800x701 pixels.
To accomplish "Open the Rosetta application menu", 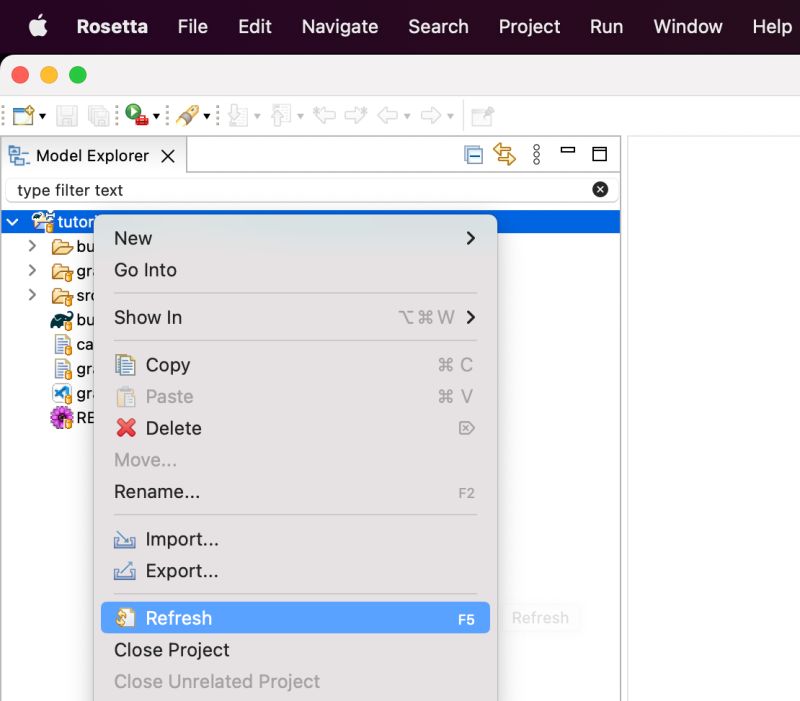I will (112, 27).
